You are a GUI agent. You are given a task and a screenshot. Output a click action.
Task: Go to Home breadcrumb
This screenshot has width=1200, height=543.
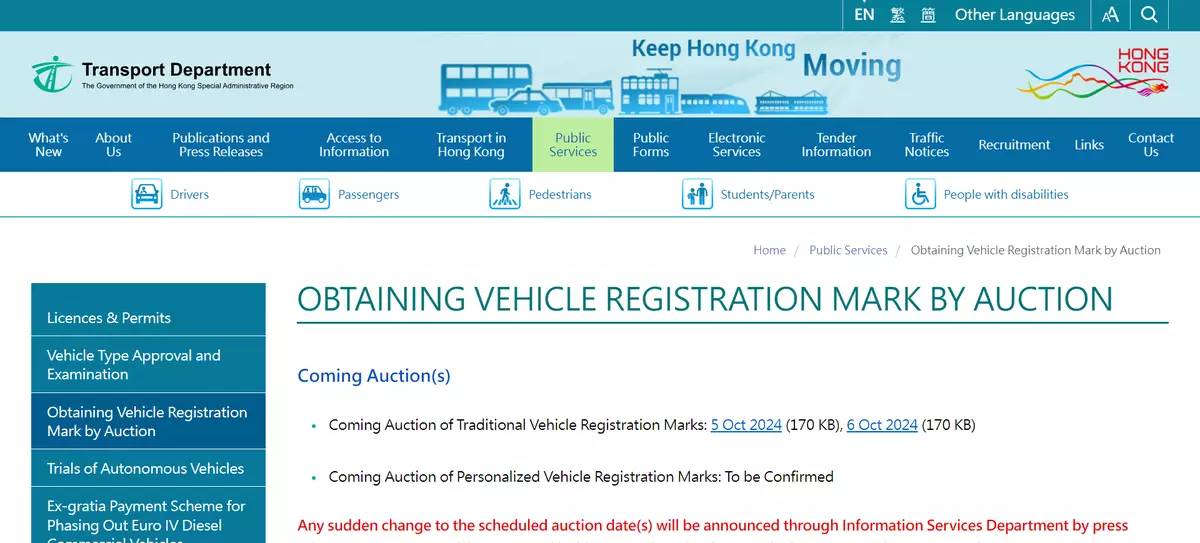point(769,250)
